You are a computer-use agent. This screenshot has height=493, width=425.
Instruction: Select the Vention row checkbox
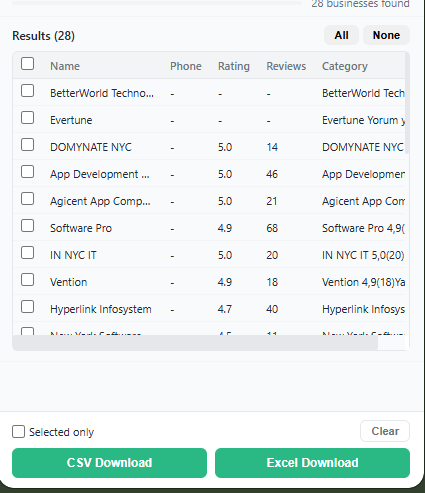click(x=27, y=280)
